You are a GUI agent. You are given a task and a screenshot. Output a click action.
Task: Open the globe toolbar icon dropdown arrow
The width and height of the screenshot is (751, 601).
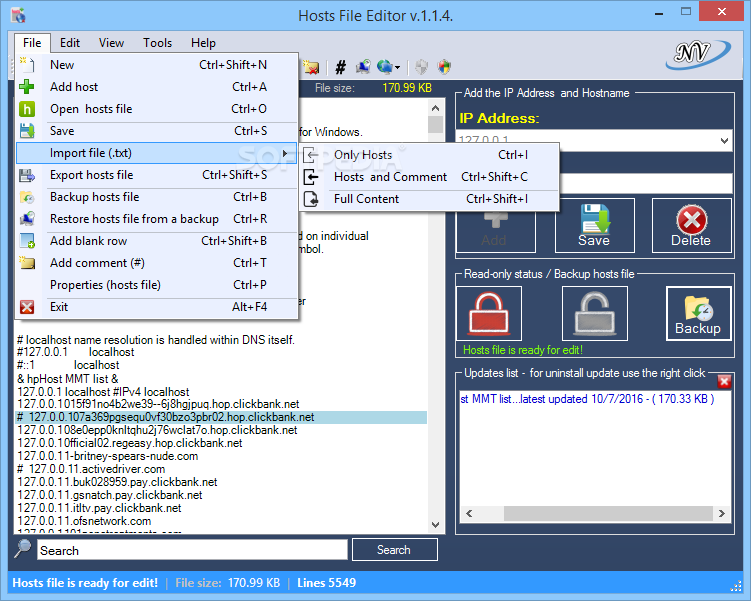[x=398, y=68]
